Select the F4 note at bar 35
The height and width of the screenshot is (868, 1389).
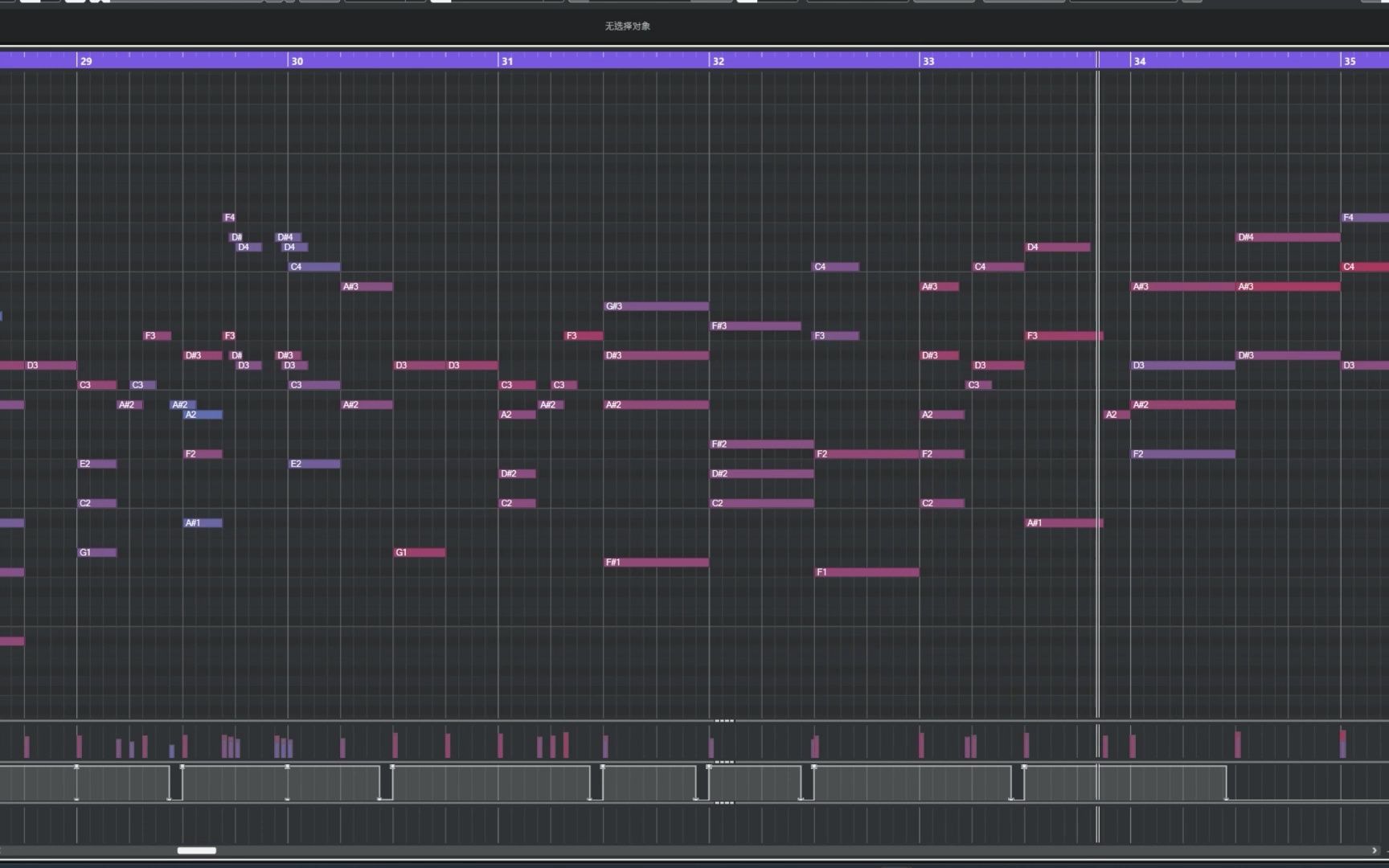1365,217
